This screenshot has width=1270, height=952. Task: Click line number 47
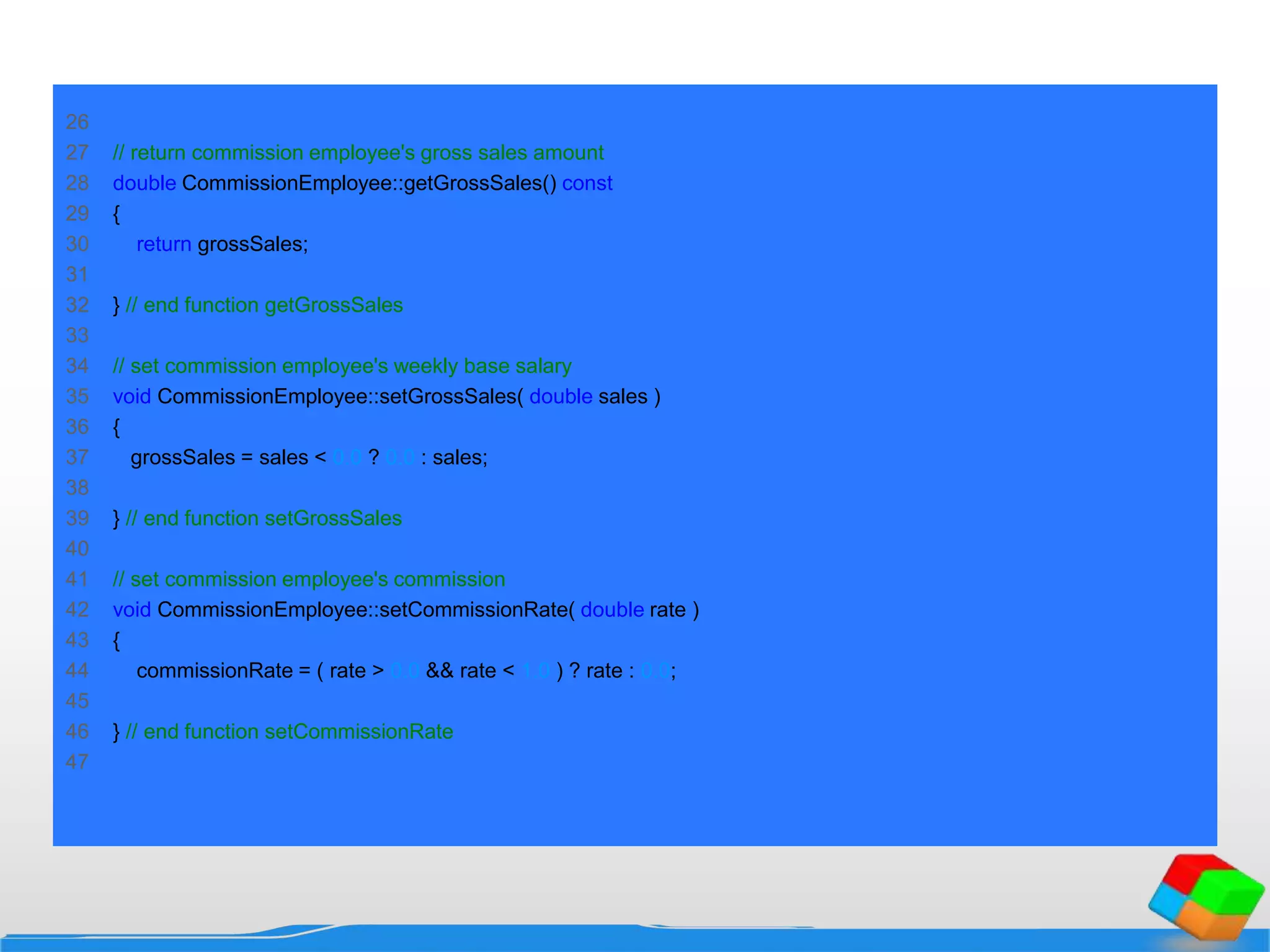point(78,762)
